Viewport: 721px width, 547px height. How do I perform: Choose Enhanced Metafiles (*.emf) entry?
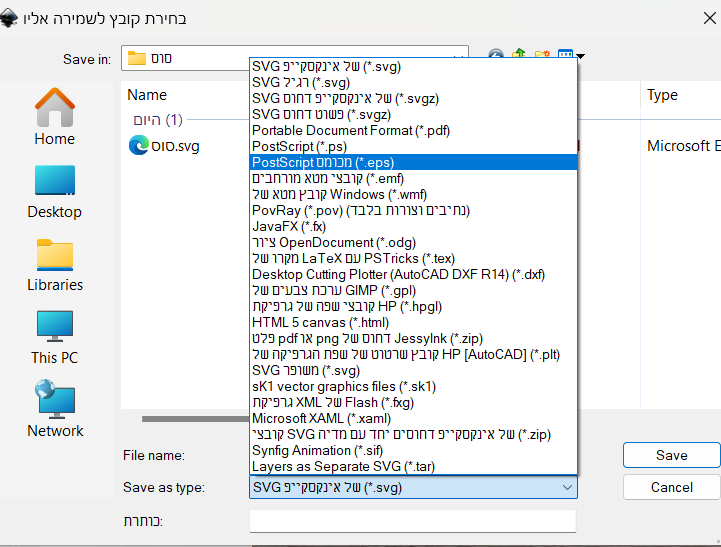pyautogui.click(x=413, y=178)
